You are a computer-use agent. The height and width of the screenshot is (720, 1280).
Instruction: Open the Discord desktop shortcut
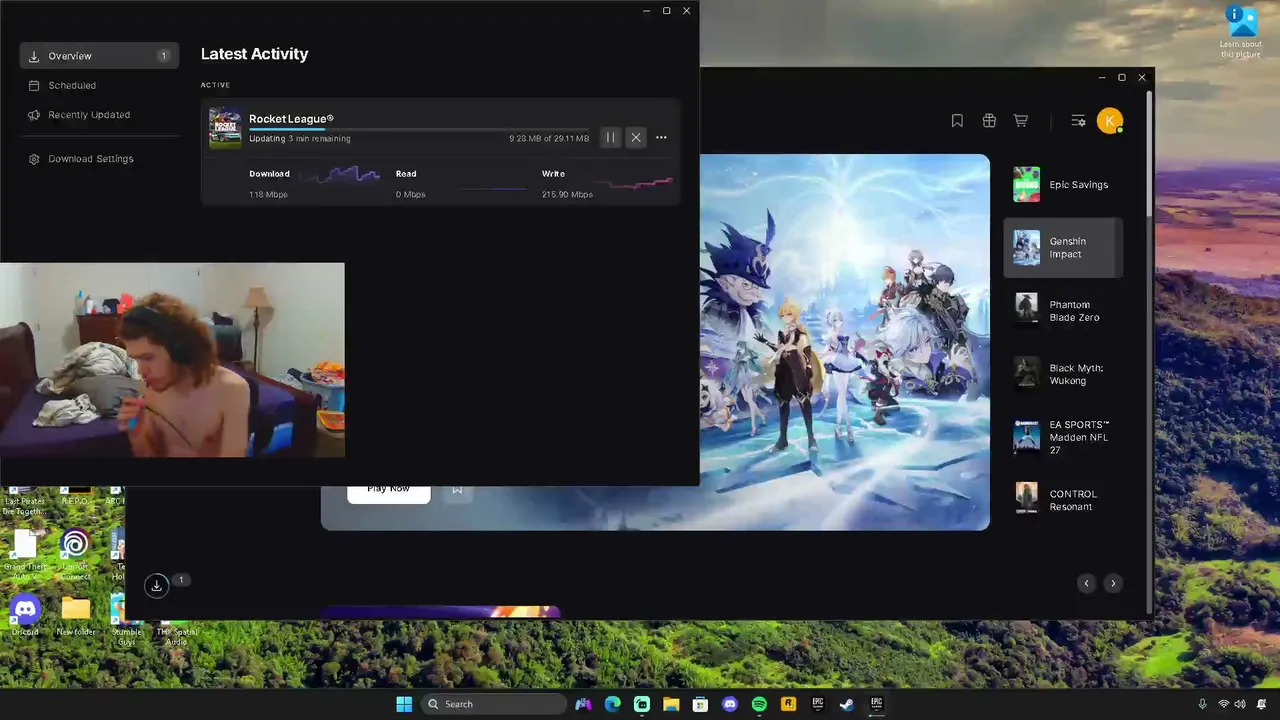pyautogui.click(x=25, y=615)
